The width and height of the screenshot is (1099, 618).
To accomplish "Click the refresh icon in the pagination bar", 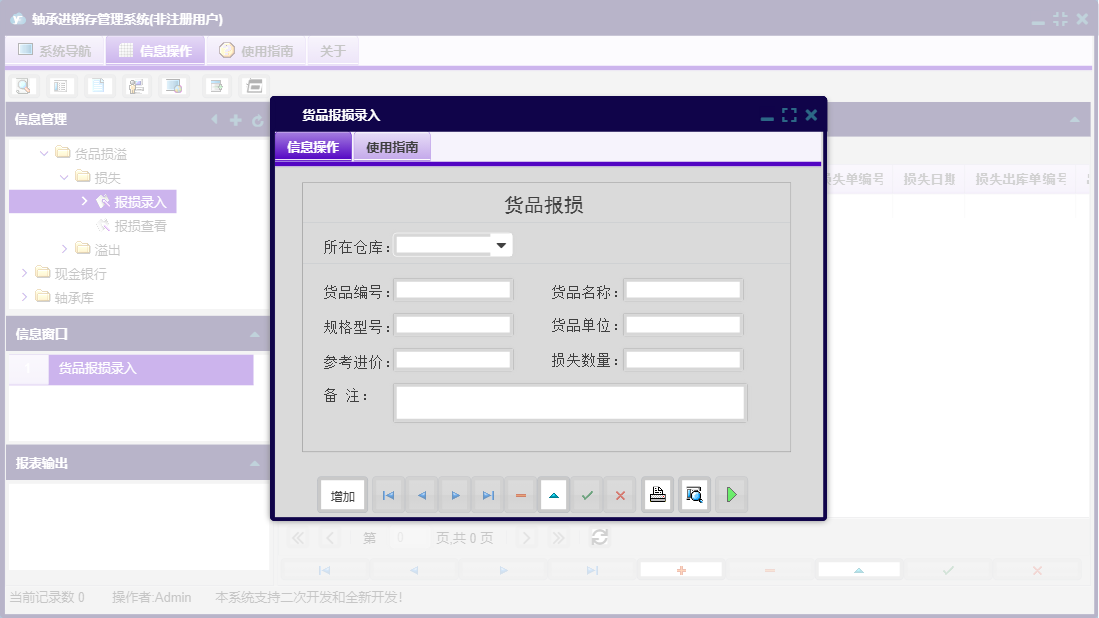I will 598,537.
